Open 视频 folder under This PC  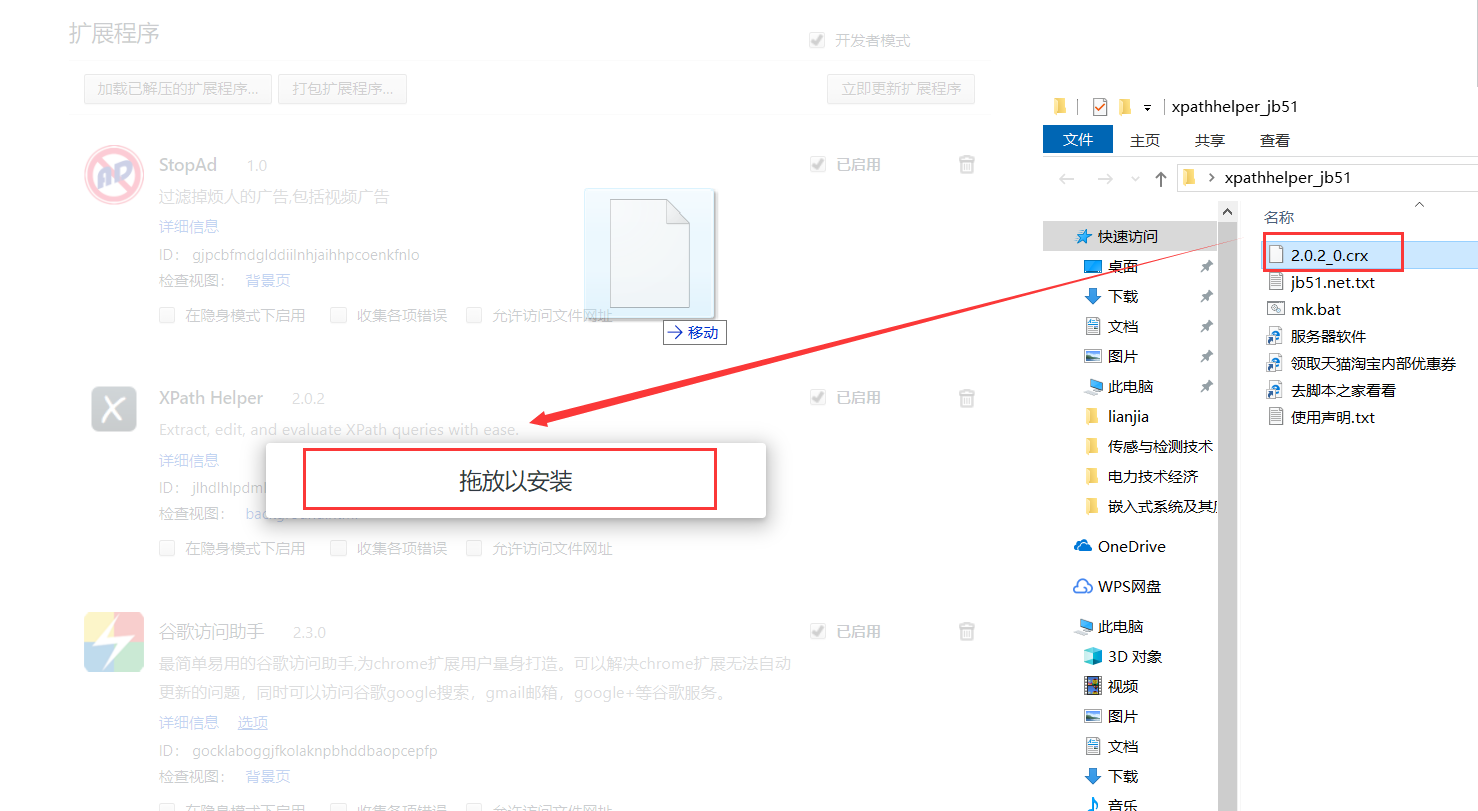click(x=1122, y=686)
